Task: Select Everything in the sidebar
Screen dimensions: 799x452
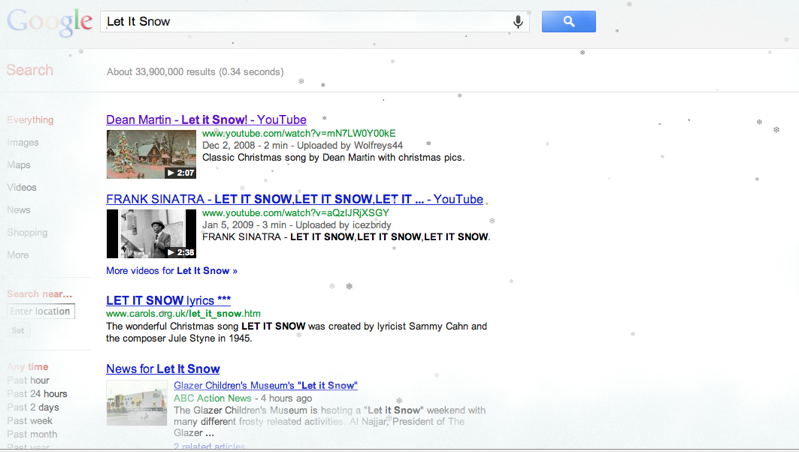Action: (x=30, y=120)
